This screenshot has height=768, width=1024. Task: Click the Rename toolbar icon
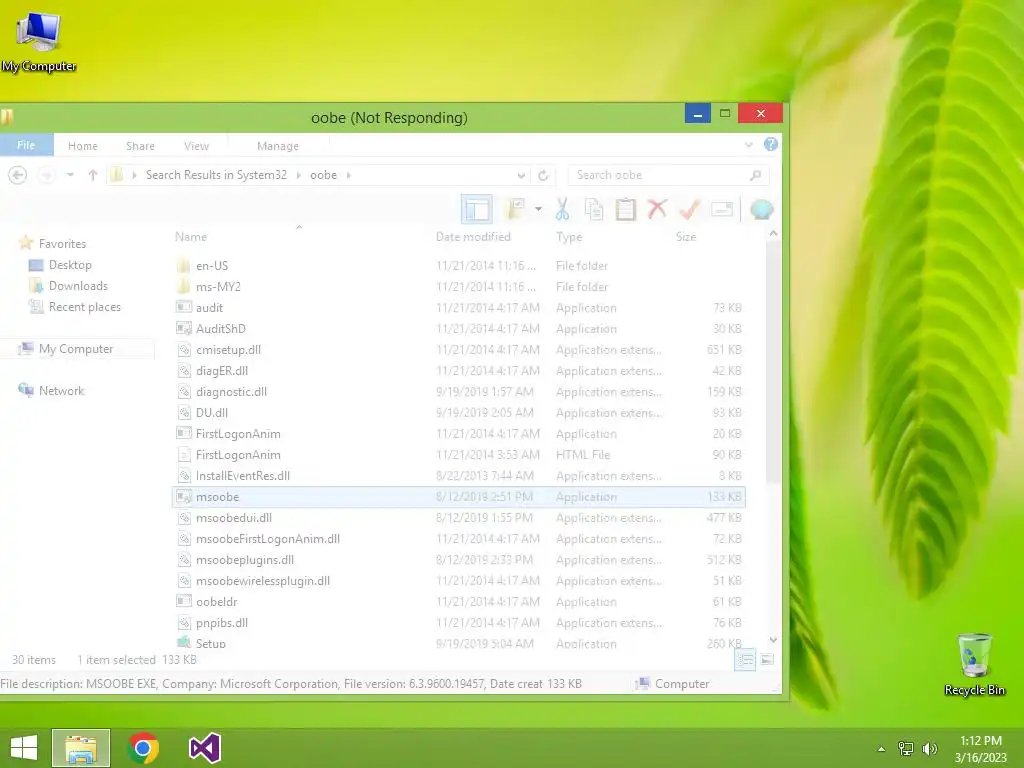click(x=722, y=210)
